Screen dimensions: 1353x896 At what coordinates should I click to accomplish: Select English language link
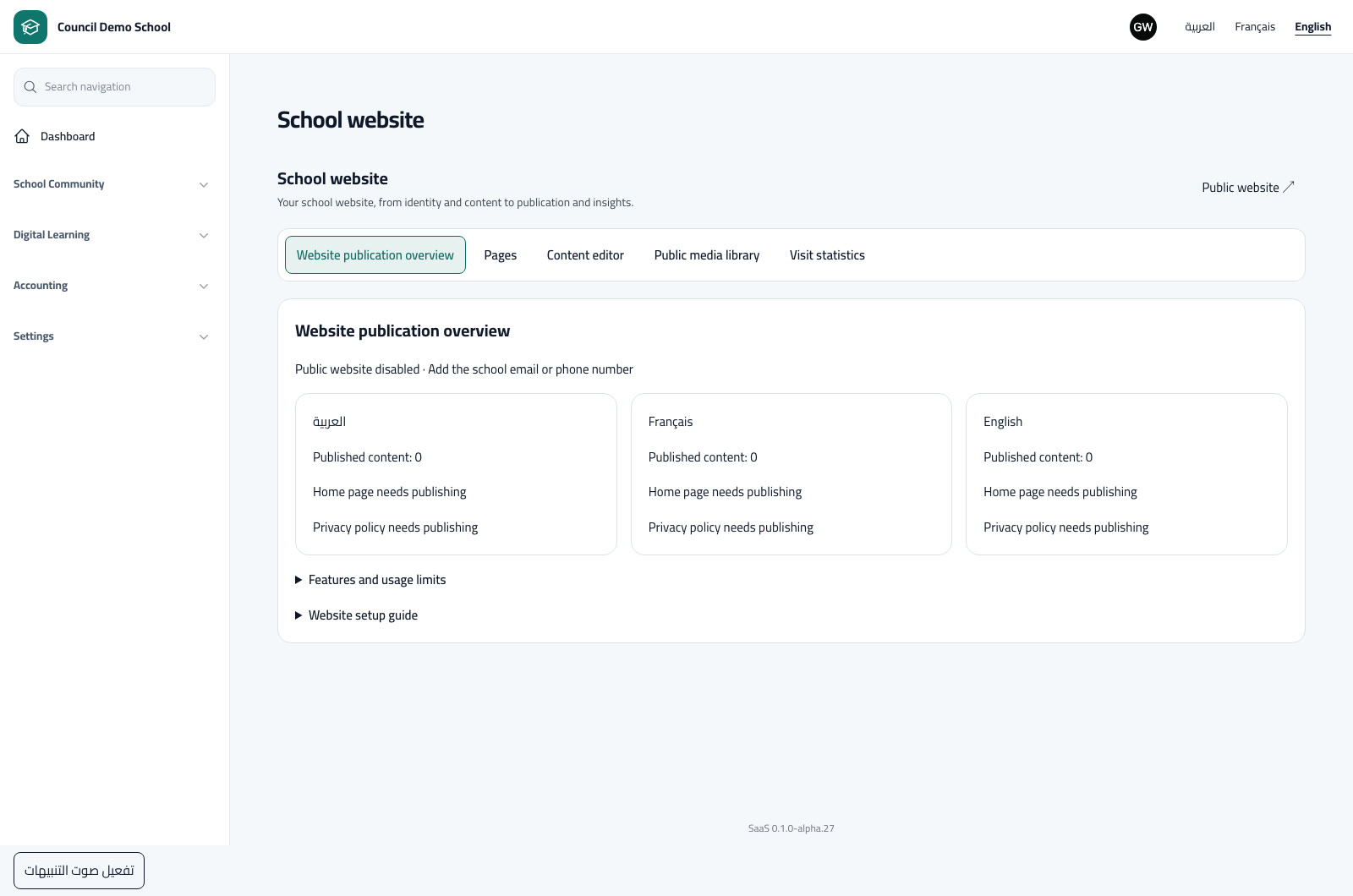click(1313, 27)
